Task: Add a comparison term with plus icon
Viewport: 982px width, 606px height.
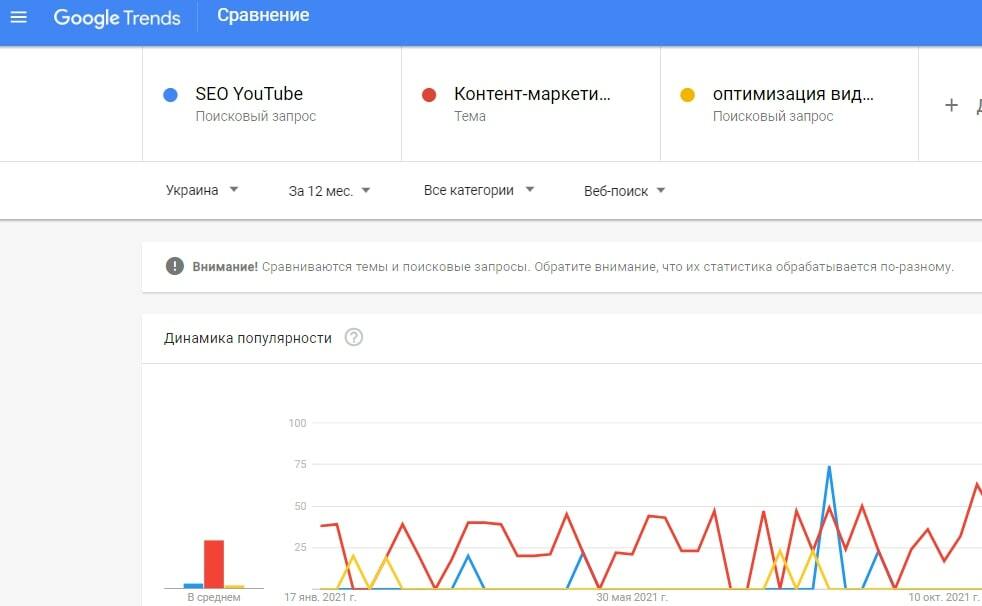Action: pyautogui.click(x=951, y=105)
